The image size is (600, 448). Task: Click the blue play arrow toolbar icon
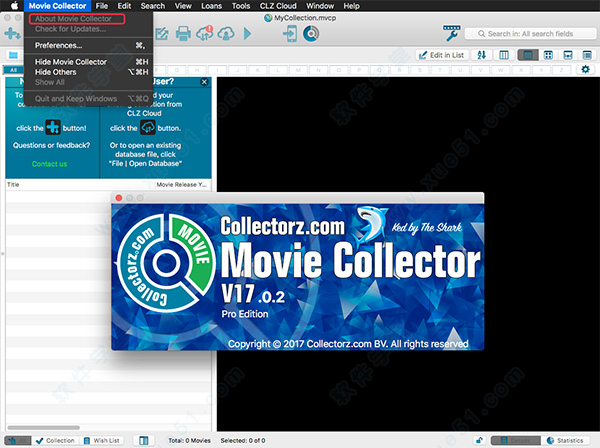pos(248,34)
